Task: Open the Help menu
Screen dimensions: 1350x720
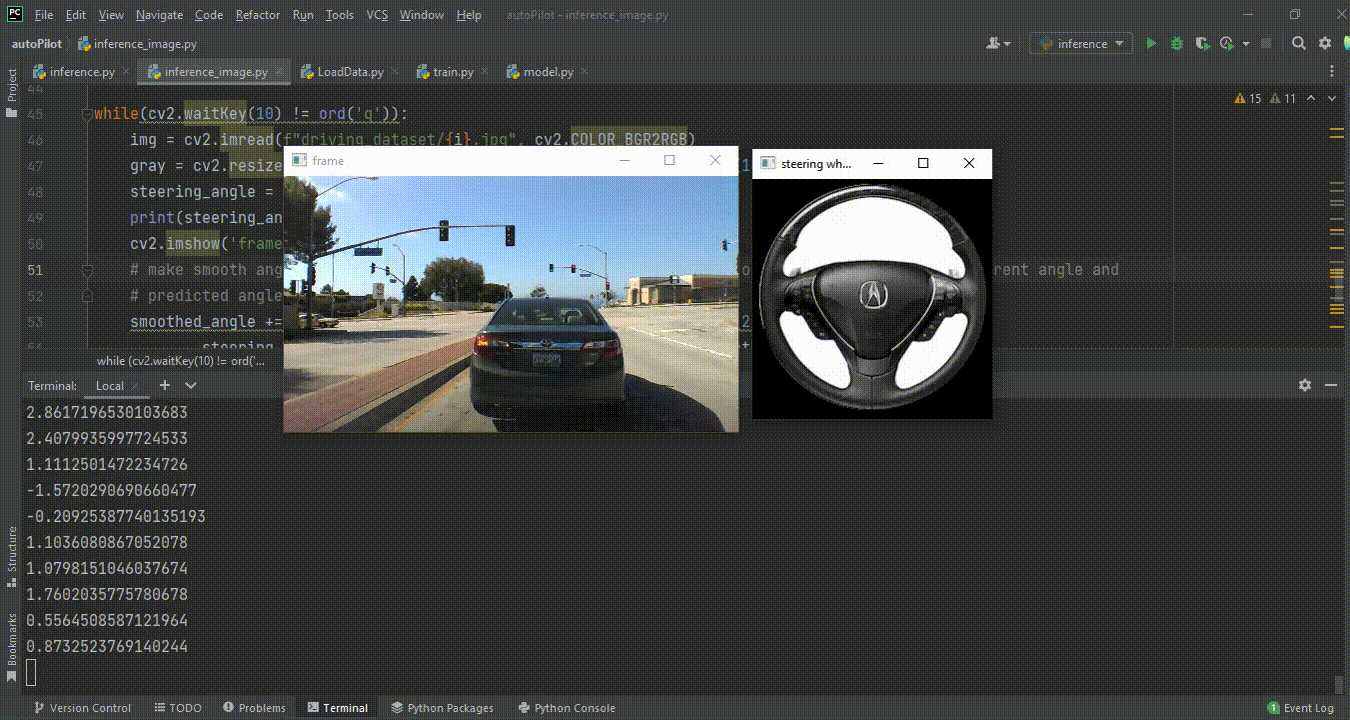Action: coord(468,15)
